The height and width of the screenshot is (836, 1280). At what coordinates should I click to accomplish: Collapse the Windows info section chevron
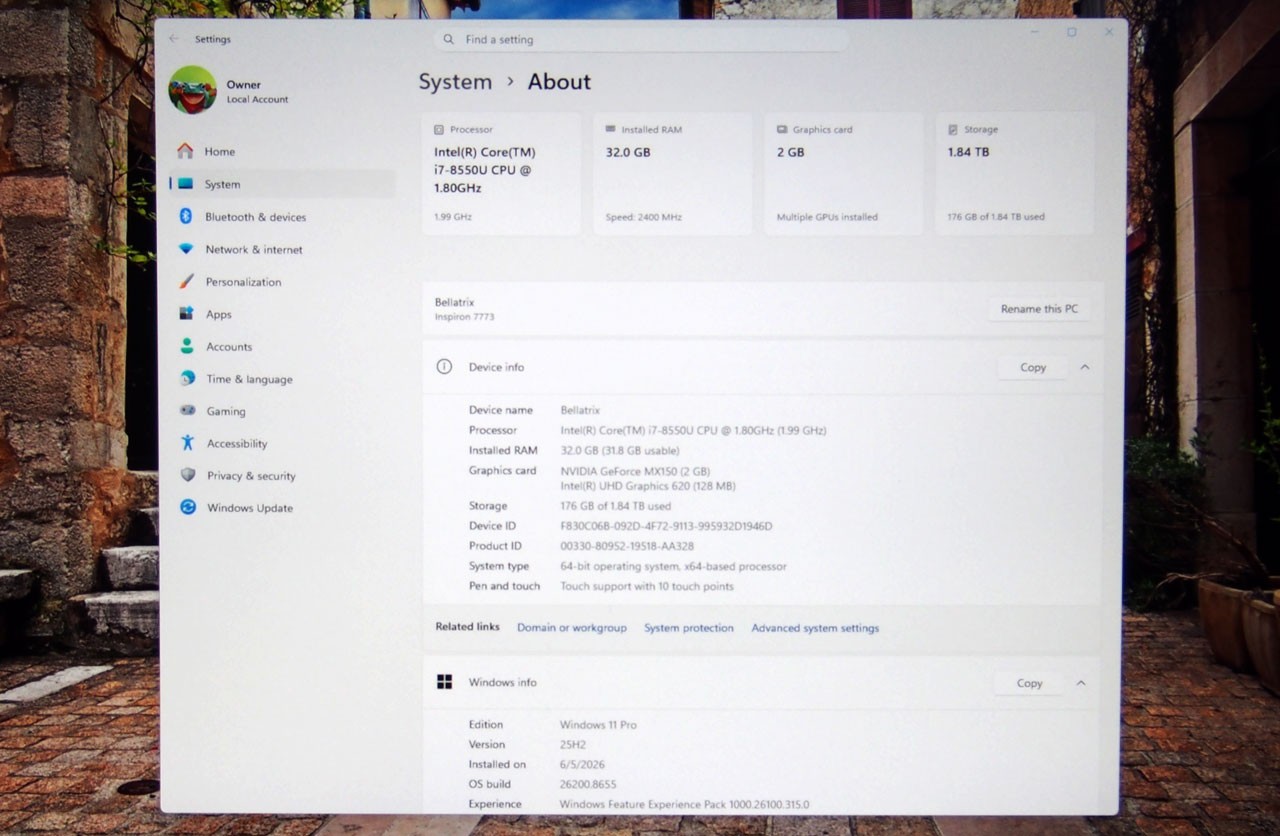click(x=1081, y=683)
